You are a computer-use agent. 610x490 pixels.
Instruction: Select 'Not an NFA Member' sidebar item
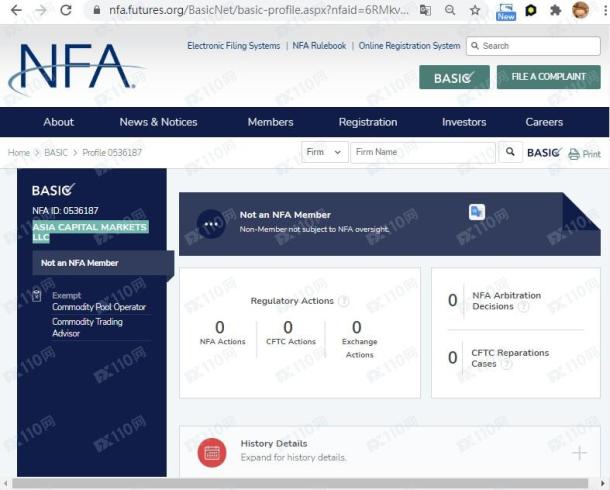(103, 263)
